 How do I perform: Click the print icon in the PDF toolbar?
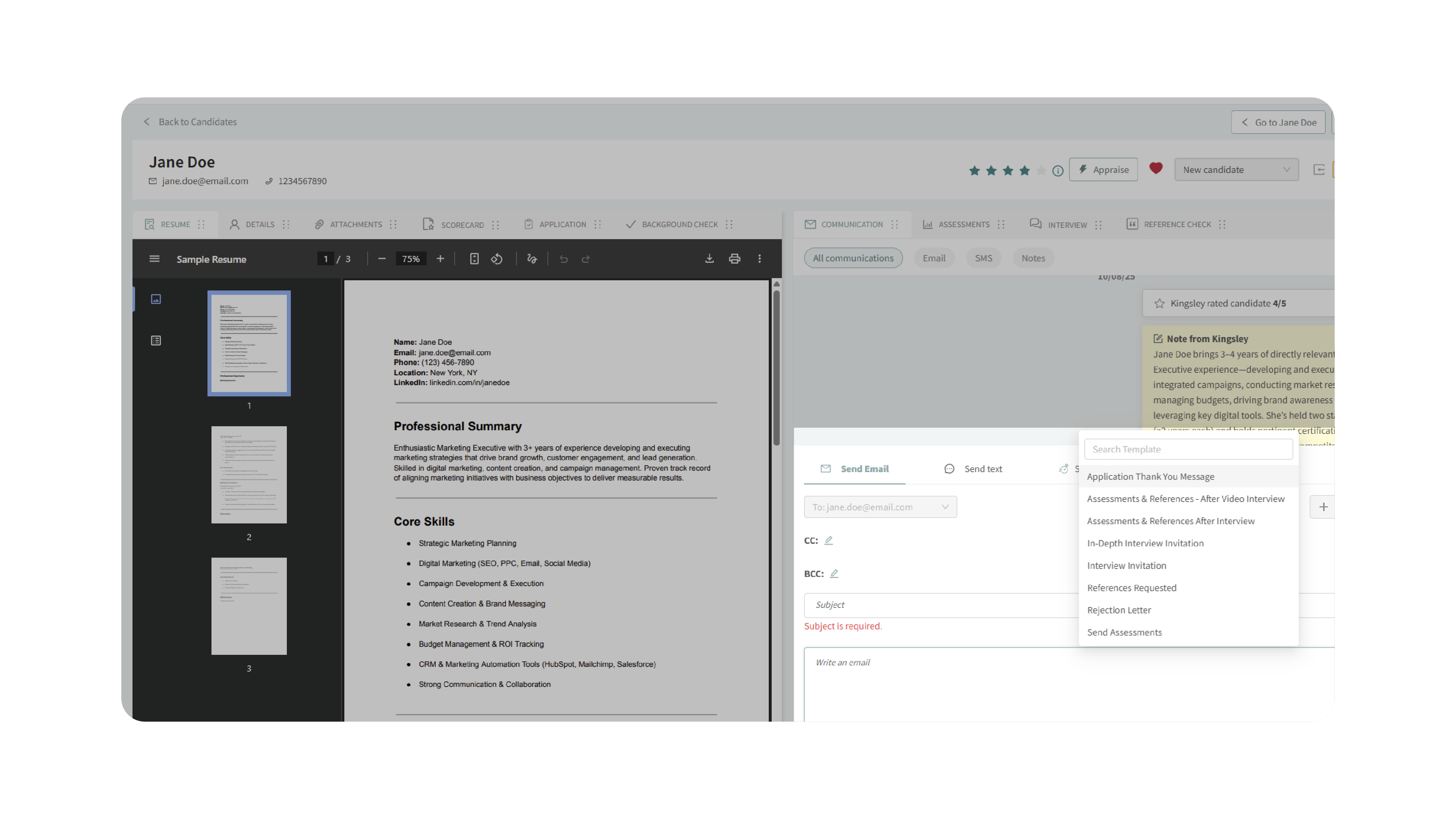point(734,259)
